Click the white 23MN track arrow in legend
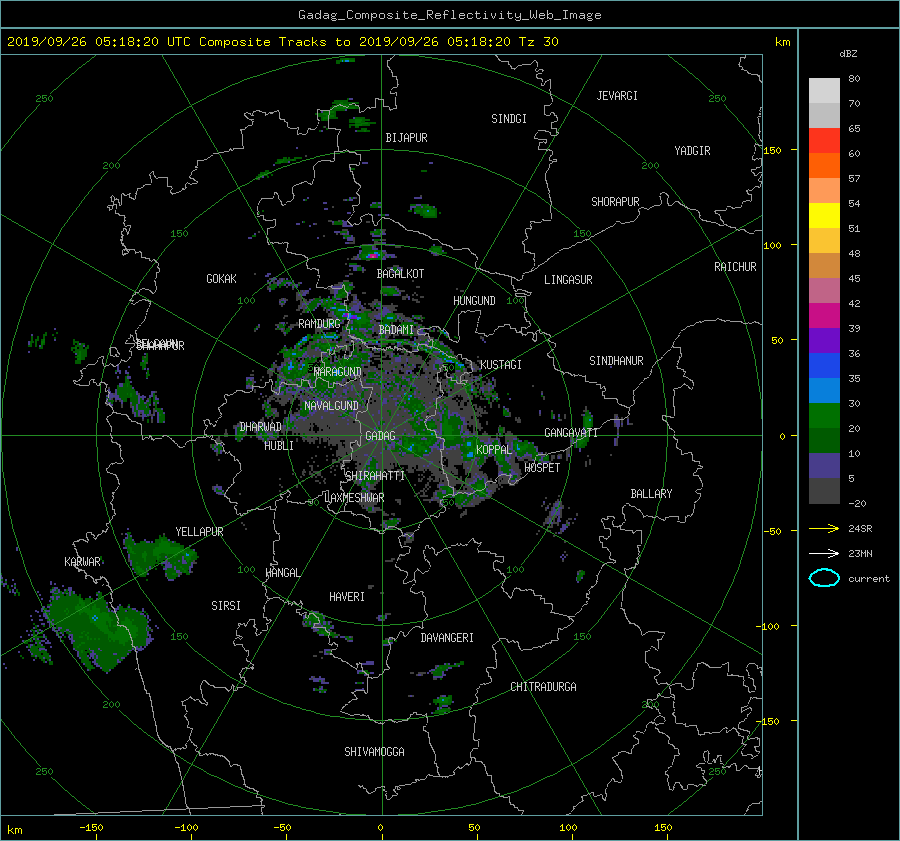Image resolution: width=900 pixels, height=841 pixels. click(x=824, y=553)
